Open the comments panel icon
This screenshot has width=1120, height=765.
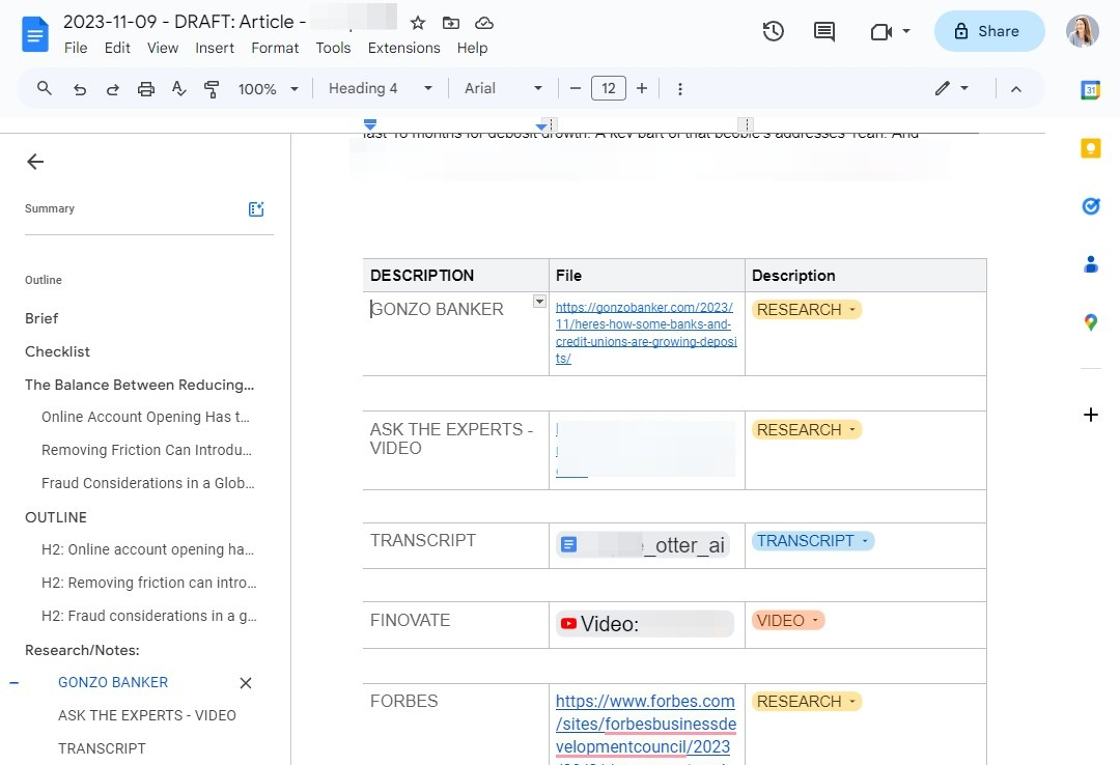(x=824, y=31)
